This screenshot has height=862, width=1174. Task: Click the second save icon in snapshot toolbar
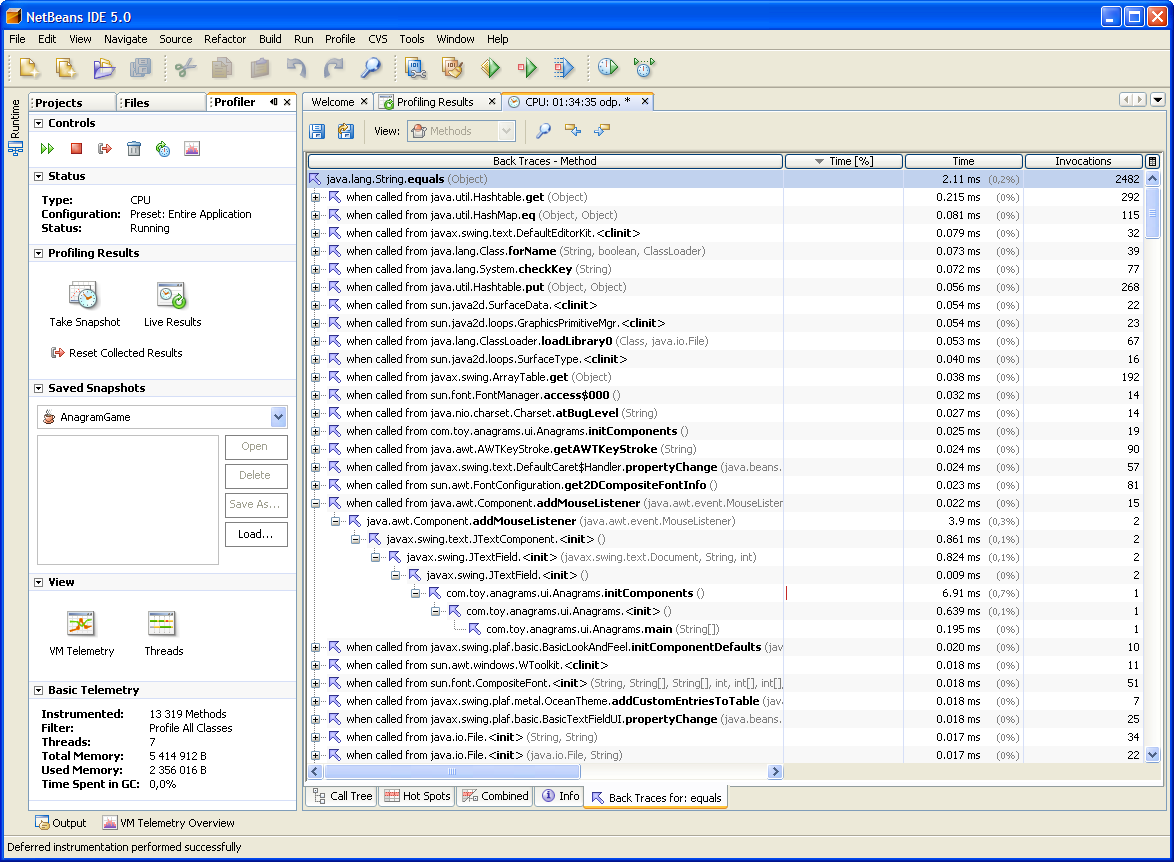pos(346,131)
